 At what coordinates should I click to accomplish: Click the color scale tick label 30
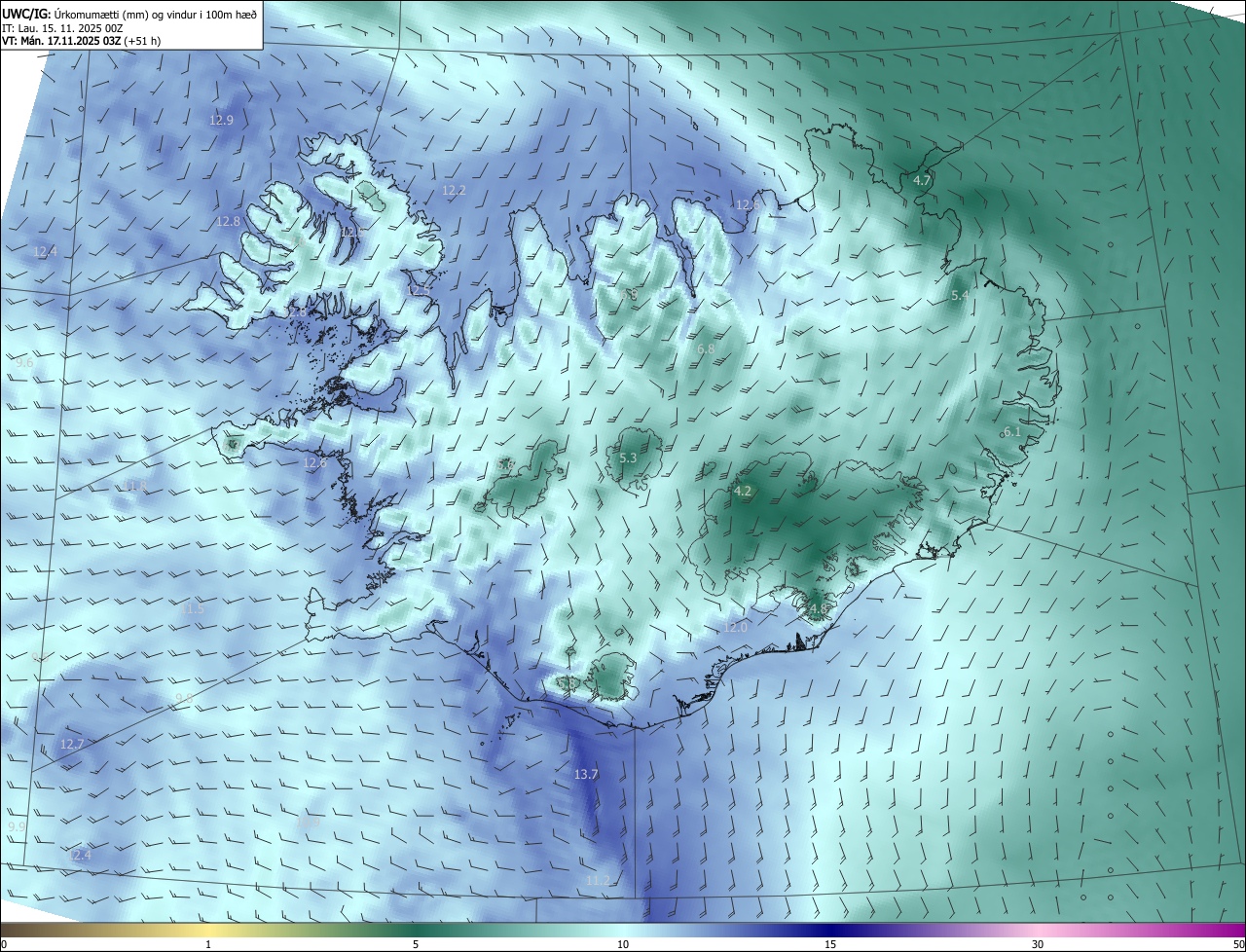(x=1038, y=944)
